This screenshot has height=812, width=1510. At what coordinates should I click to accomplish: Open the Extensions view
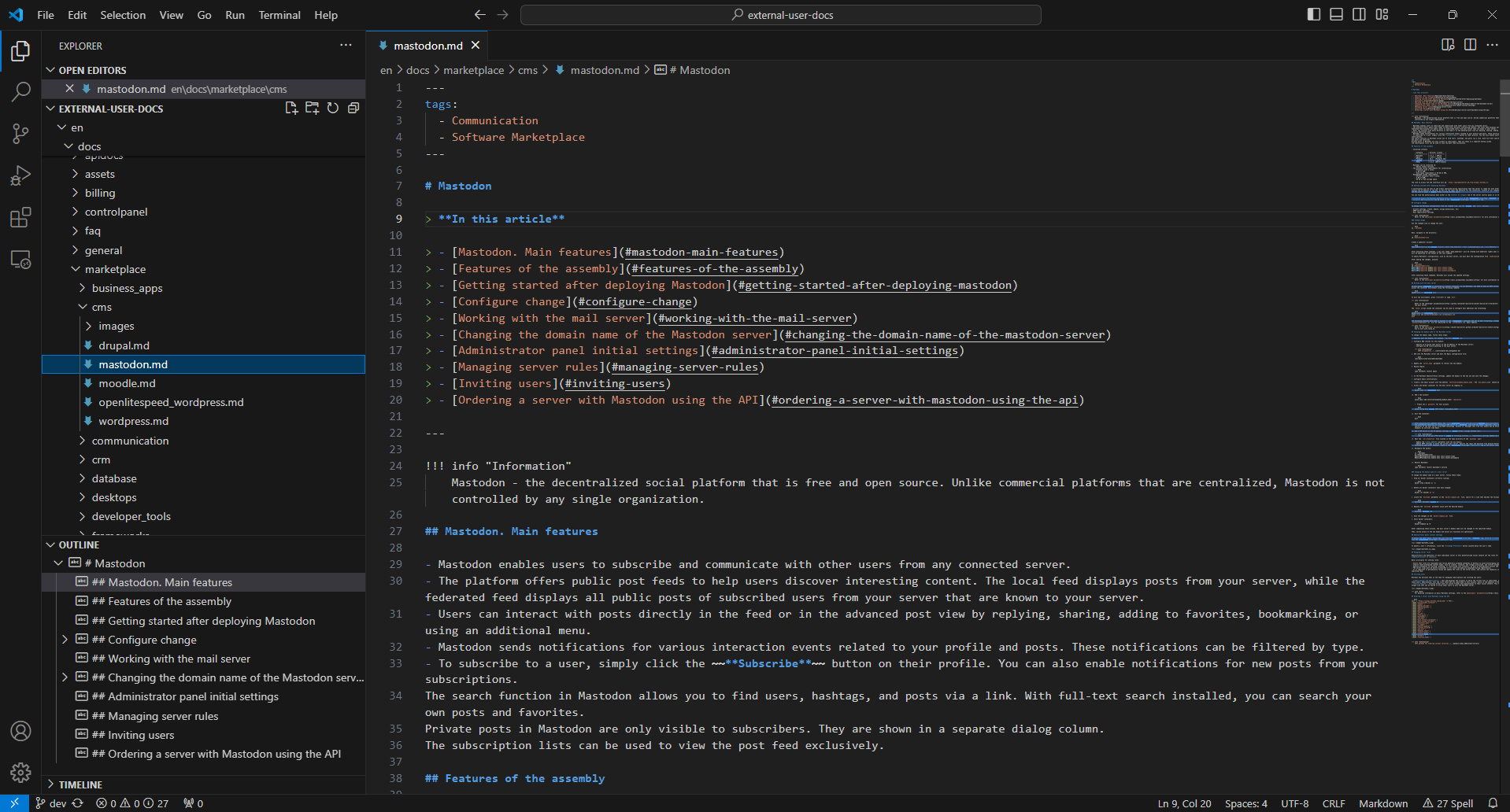pos(20,218)
